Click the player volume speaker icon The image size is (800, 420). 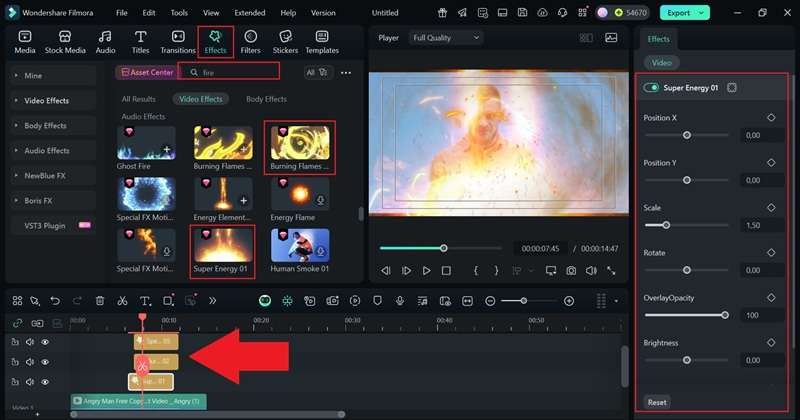(x=591, y=270)
